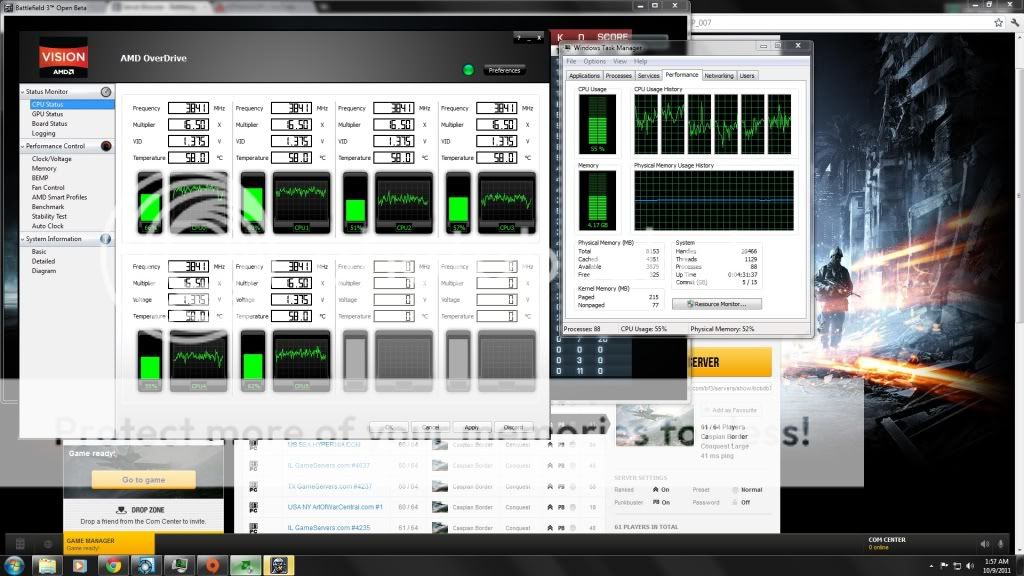Screen dimensions: 1024x576
Task: Toggle the Battlelog microphone icon
Action: (1000, 543)
